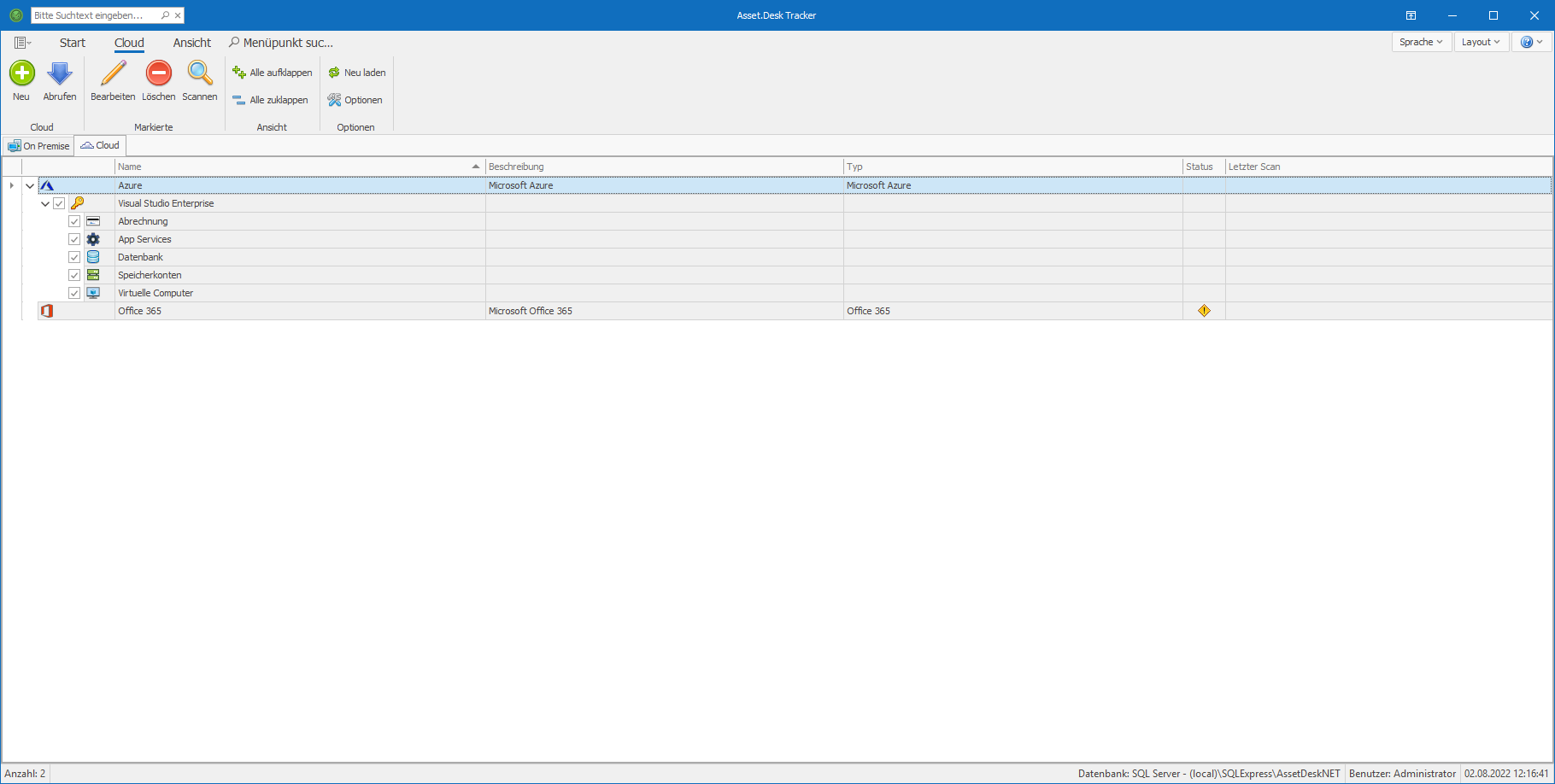Viewport: 1555px width, 784px height.
Task: Click Alle zuklappen button
Action: (x=271, y=100)
